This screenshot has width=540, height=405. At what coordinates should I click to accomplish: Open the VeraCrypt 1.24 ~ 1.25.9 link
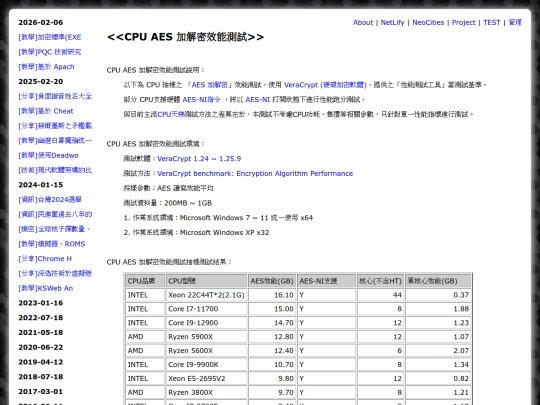click(199, 159)
